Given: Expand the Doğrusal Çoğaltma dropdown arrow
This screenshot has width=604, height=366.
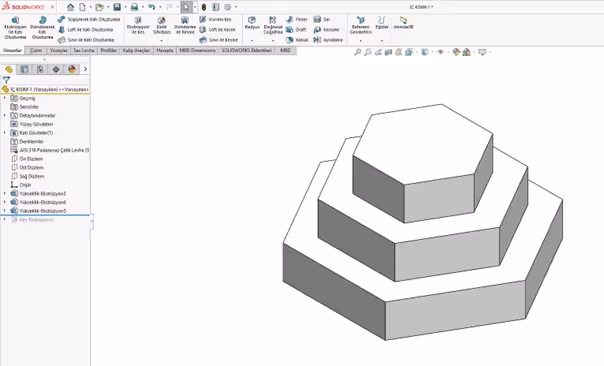Looking at the screenshot, I should pyautogui.click(x=273, y=40).
